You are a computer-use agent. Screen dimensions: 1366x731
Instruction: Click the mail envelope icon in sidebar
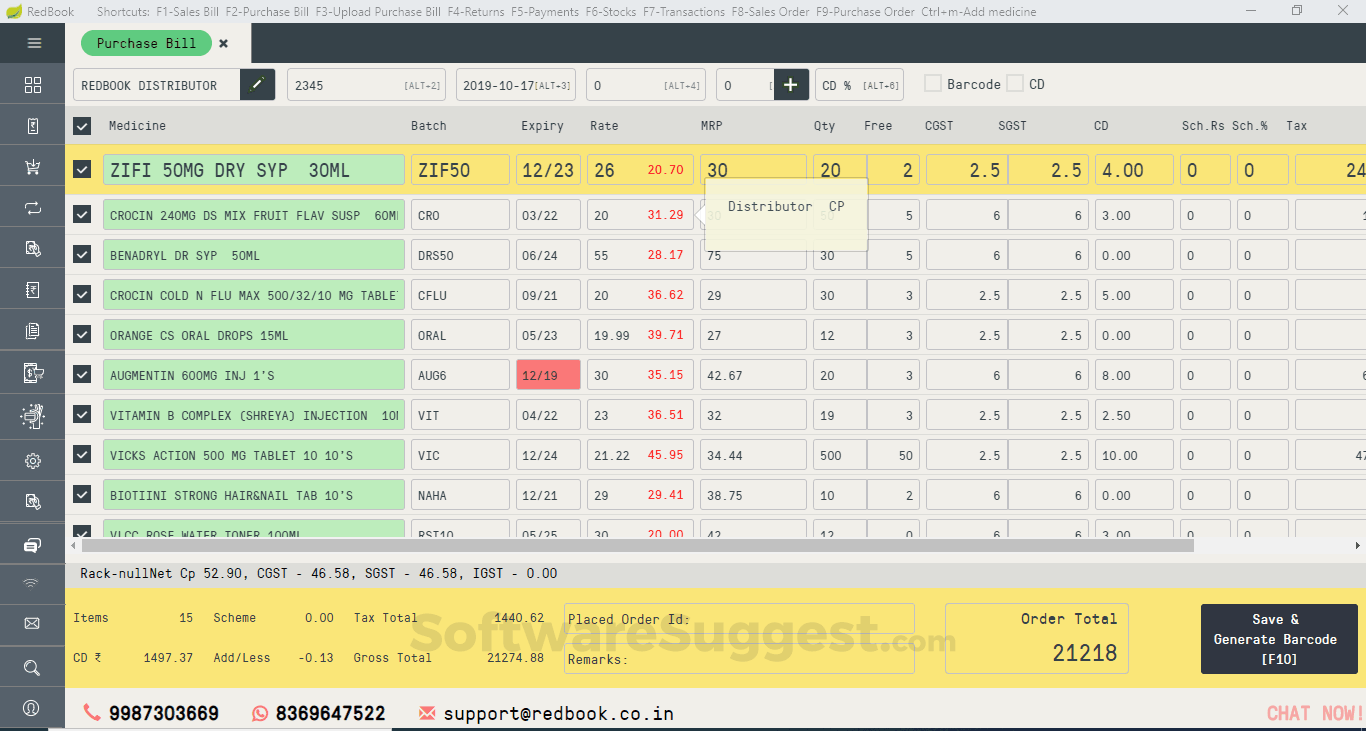32,621
